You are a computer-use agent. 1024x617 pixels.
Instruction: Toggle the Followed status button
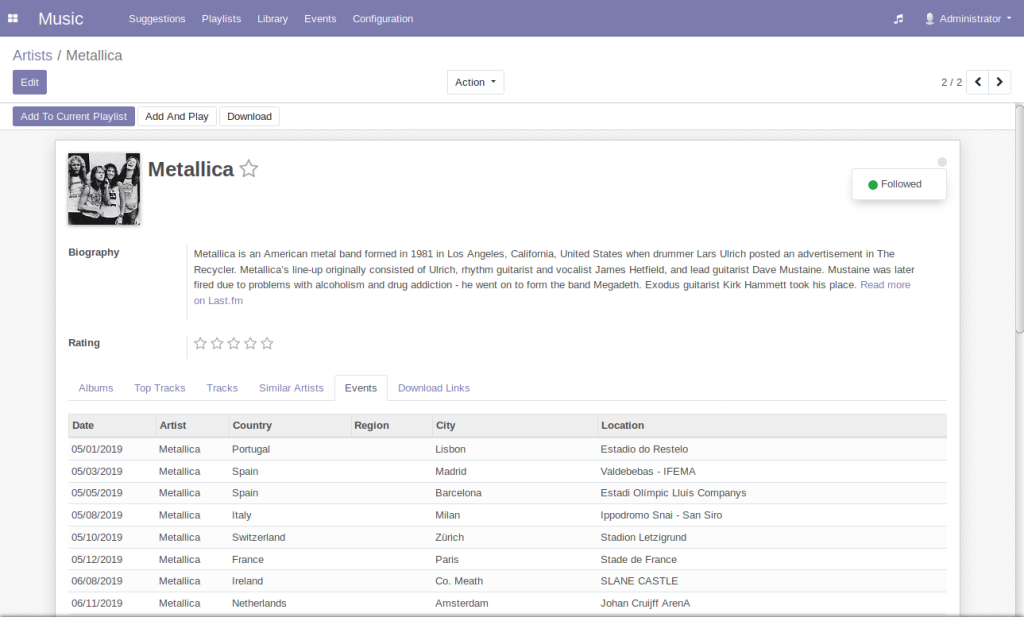point(898,184)
